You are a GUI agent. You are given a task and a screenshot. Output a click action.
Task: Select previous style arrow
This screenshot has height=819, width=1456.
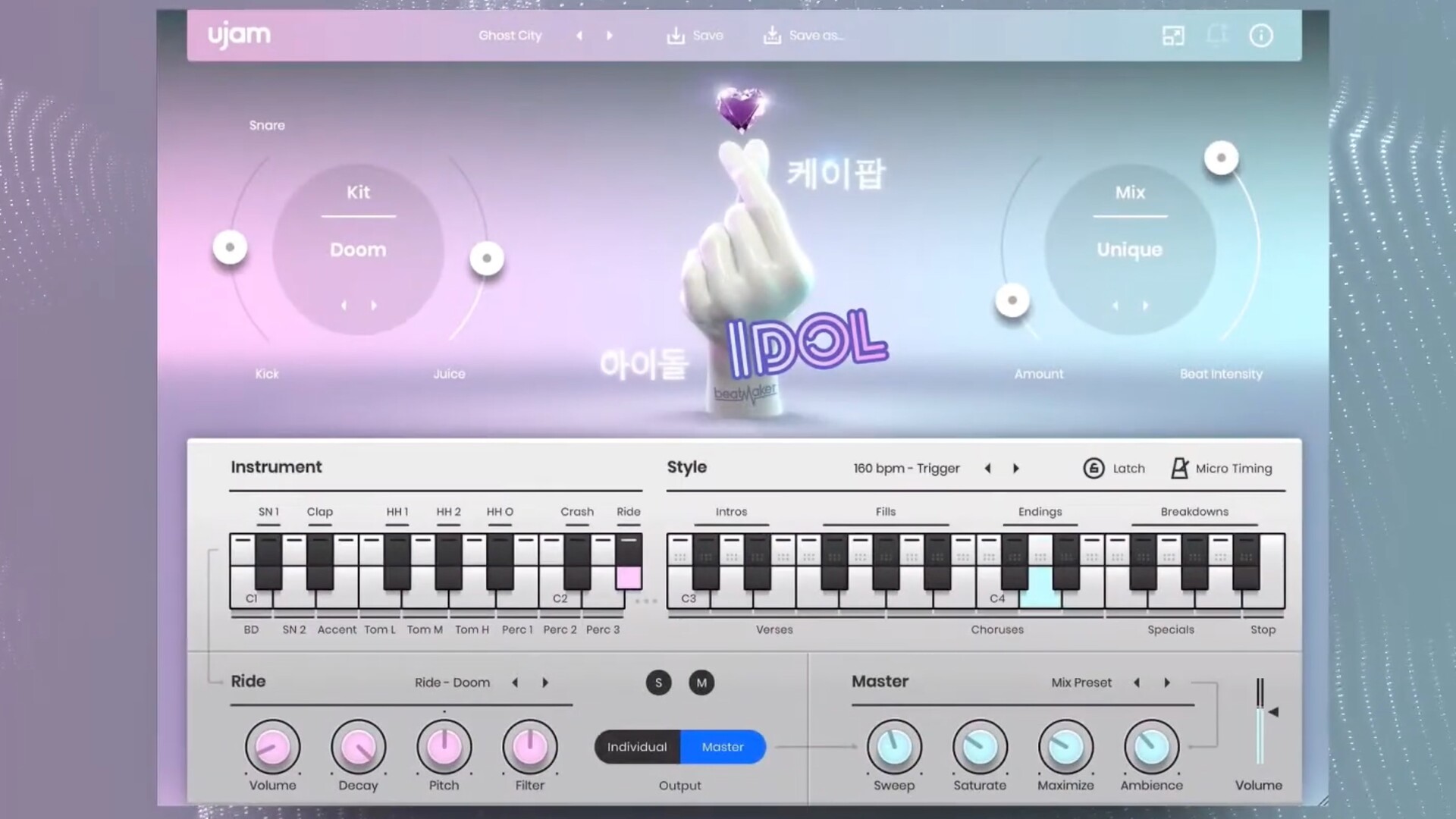click(987, 469)
